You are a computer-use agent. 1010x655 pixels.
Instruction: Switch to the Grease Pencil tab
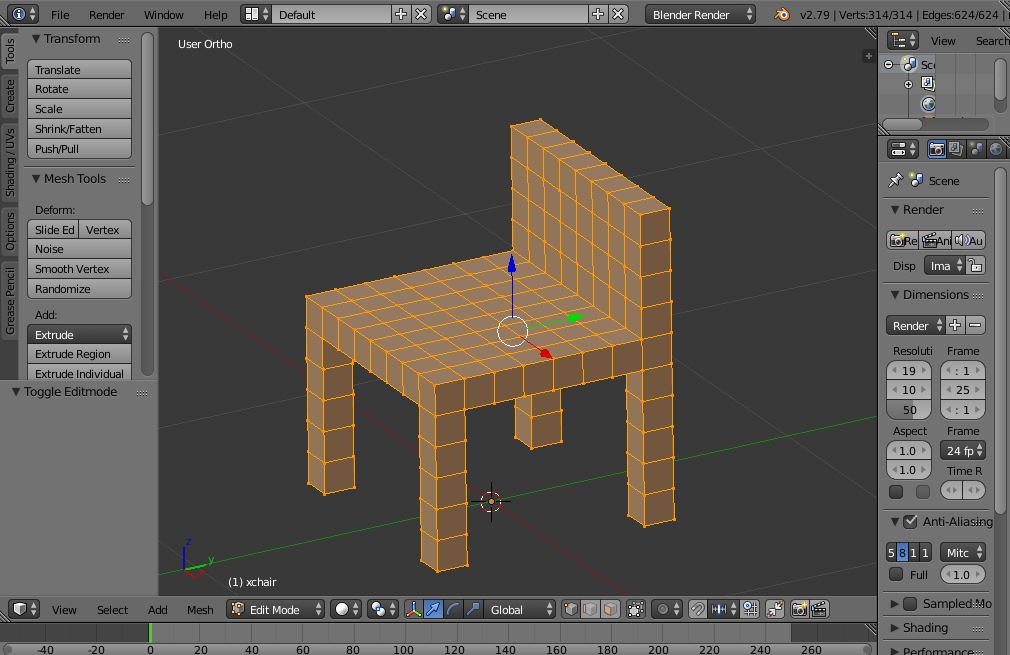coord(10,301)
